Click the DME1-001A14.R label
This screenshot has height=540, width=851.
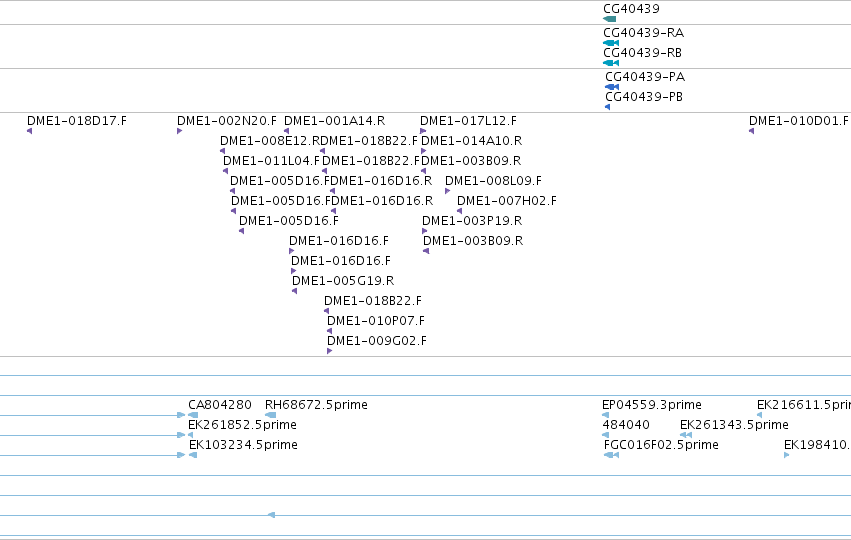(334, 120)
